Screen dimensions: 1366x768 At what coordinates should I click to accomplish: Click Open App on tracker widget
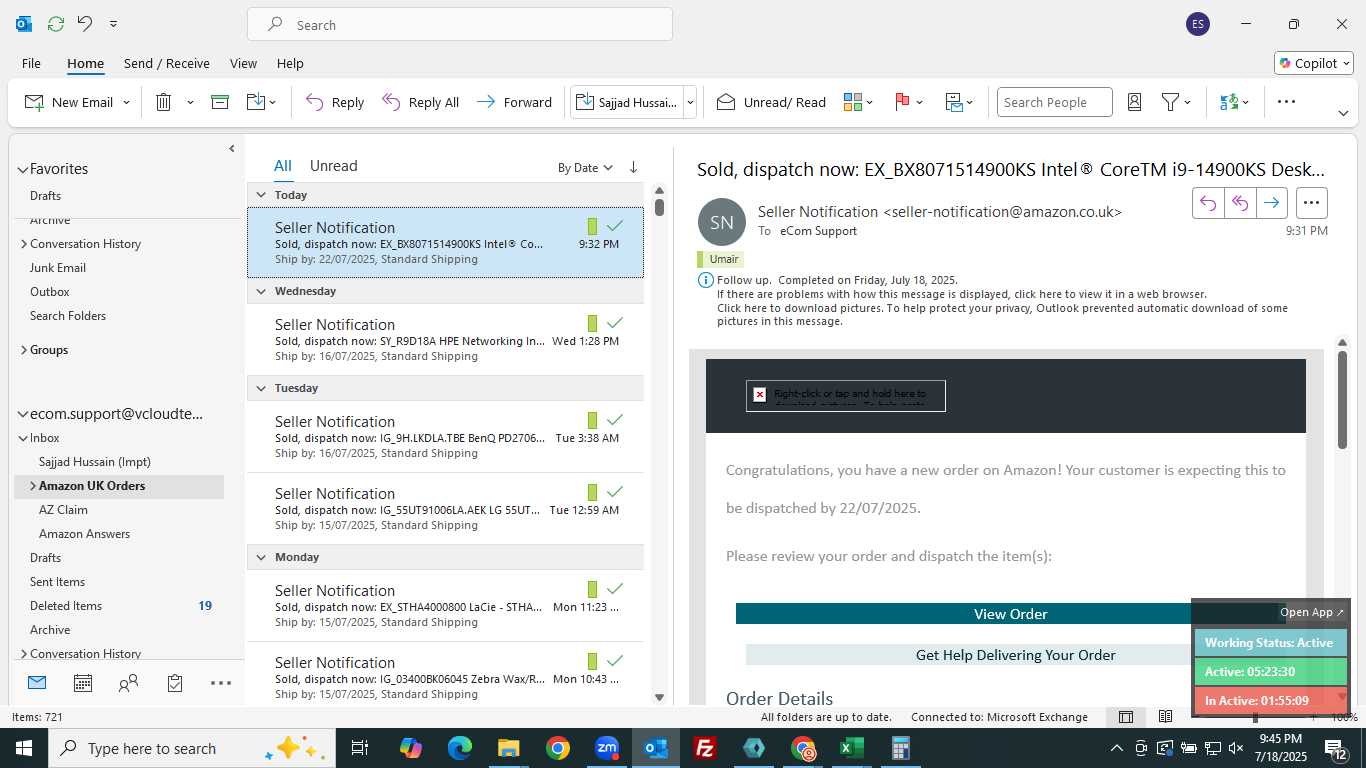[1311, 612]
